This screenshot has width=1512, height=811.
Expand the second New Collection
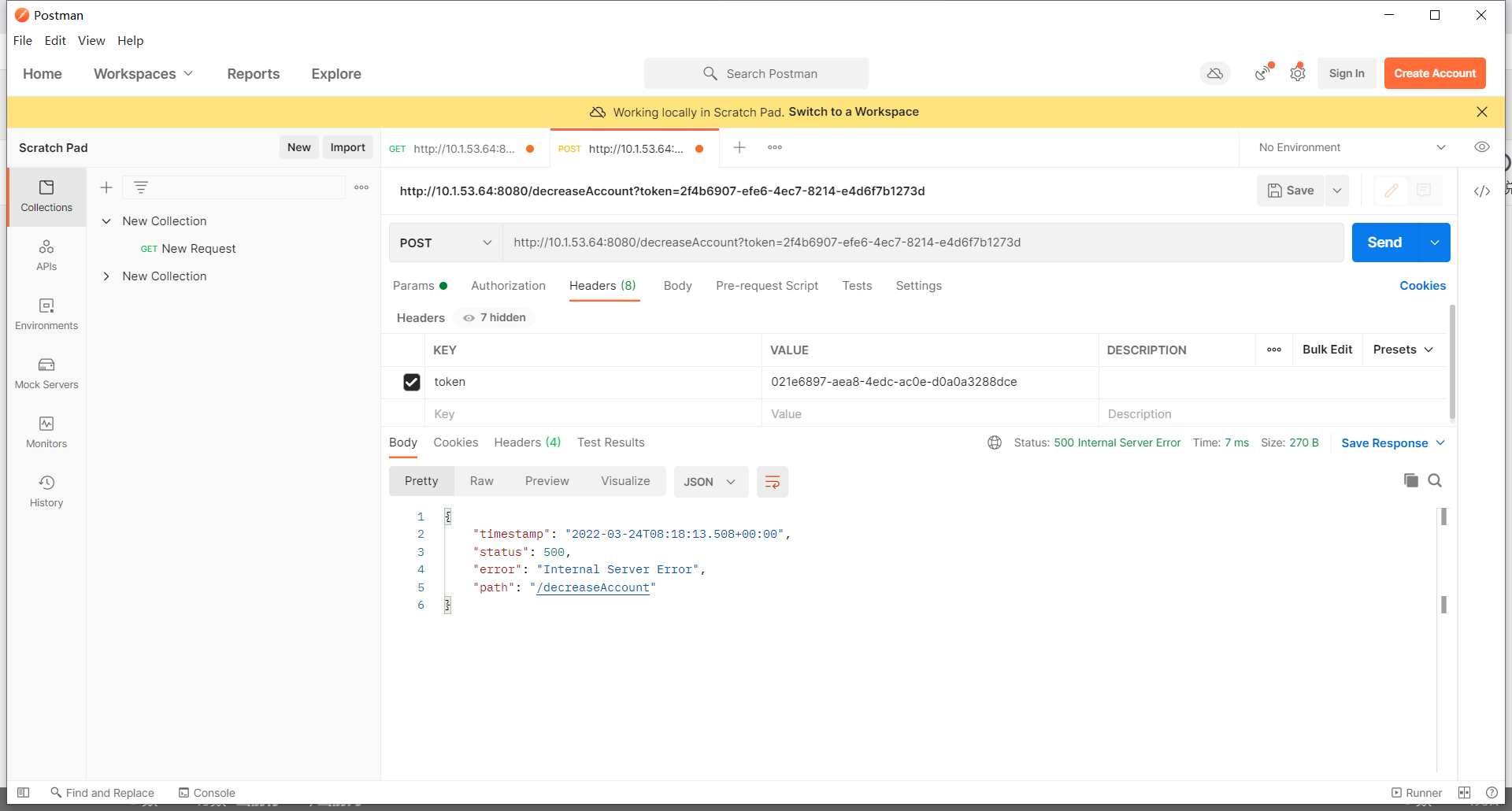click(106, 276)
